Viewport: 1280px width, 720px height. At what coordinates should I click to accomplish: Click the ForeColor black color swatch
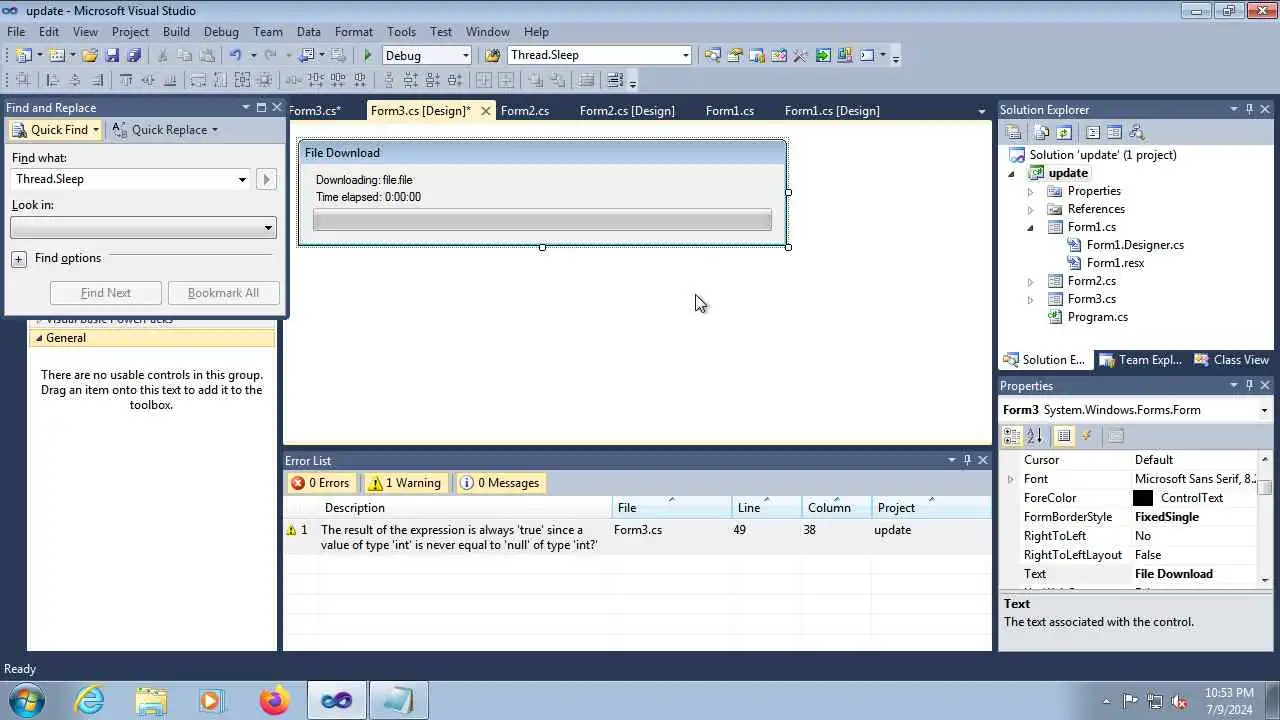coord(1143,498)
